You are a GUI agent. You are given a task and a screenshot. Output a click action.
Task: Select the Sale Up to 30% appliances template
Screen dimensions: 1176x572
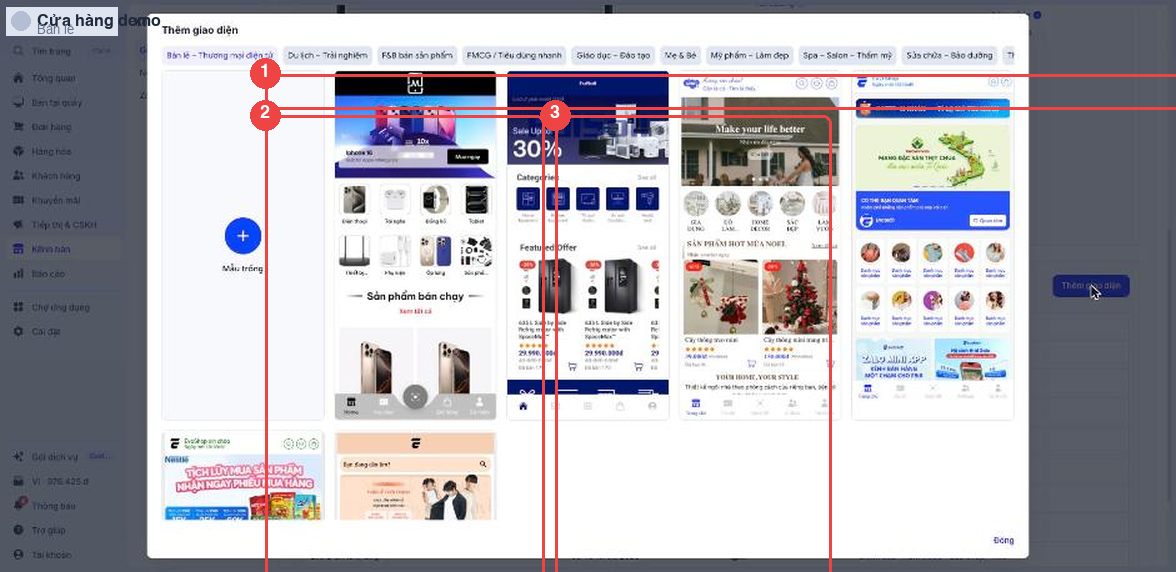pos(588,245)
